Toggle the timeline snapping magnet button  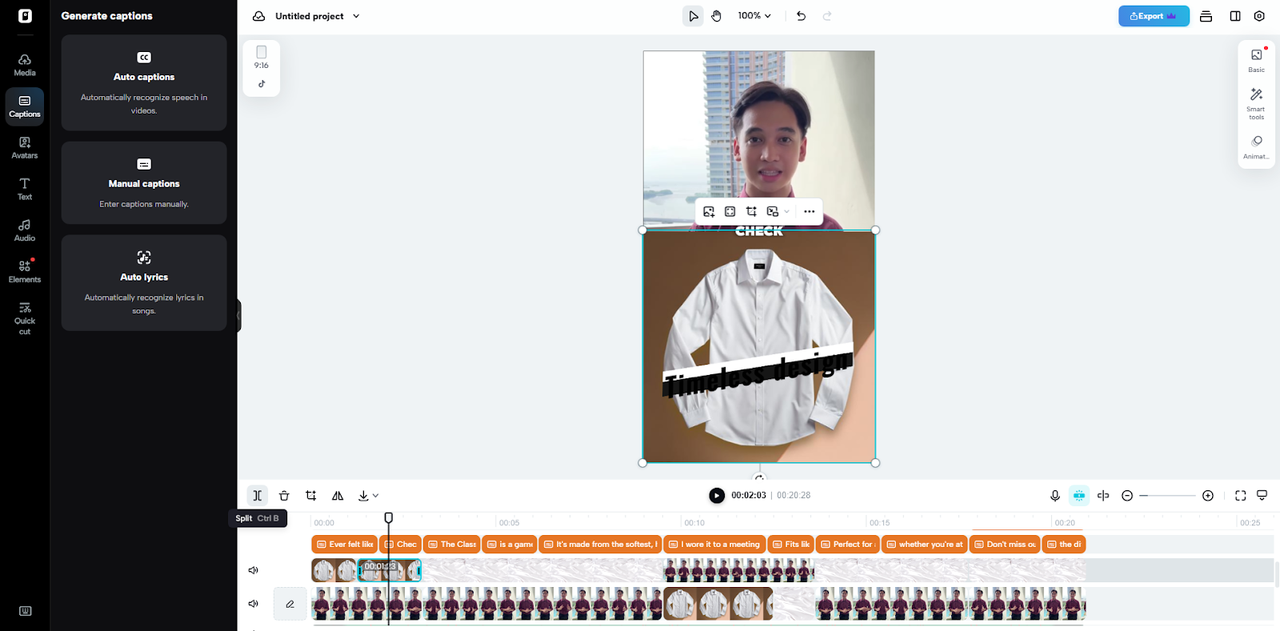1079,495
